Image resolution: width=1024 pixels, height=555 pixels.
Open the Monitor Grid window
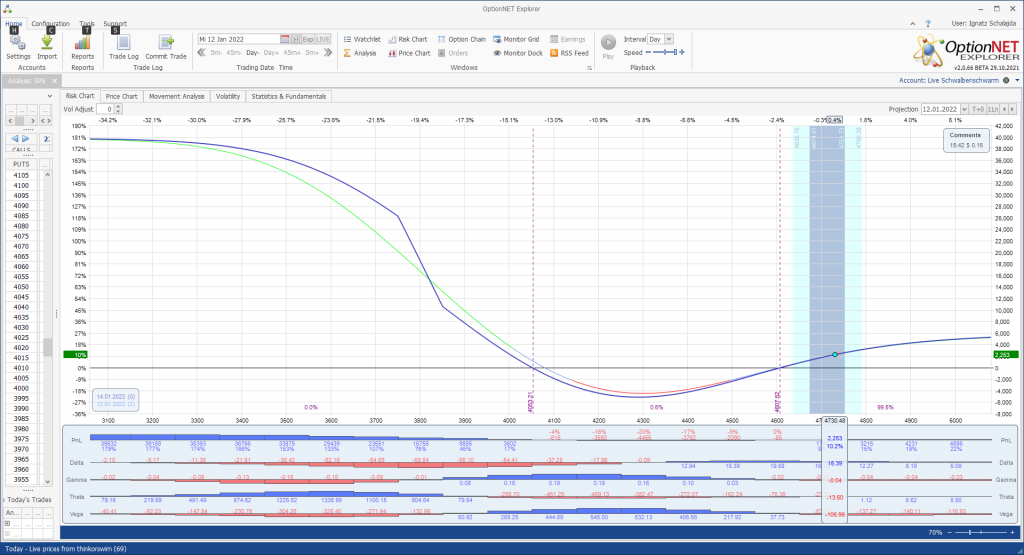click(516, 39)
